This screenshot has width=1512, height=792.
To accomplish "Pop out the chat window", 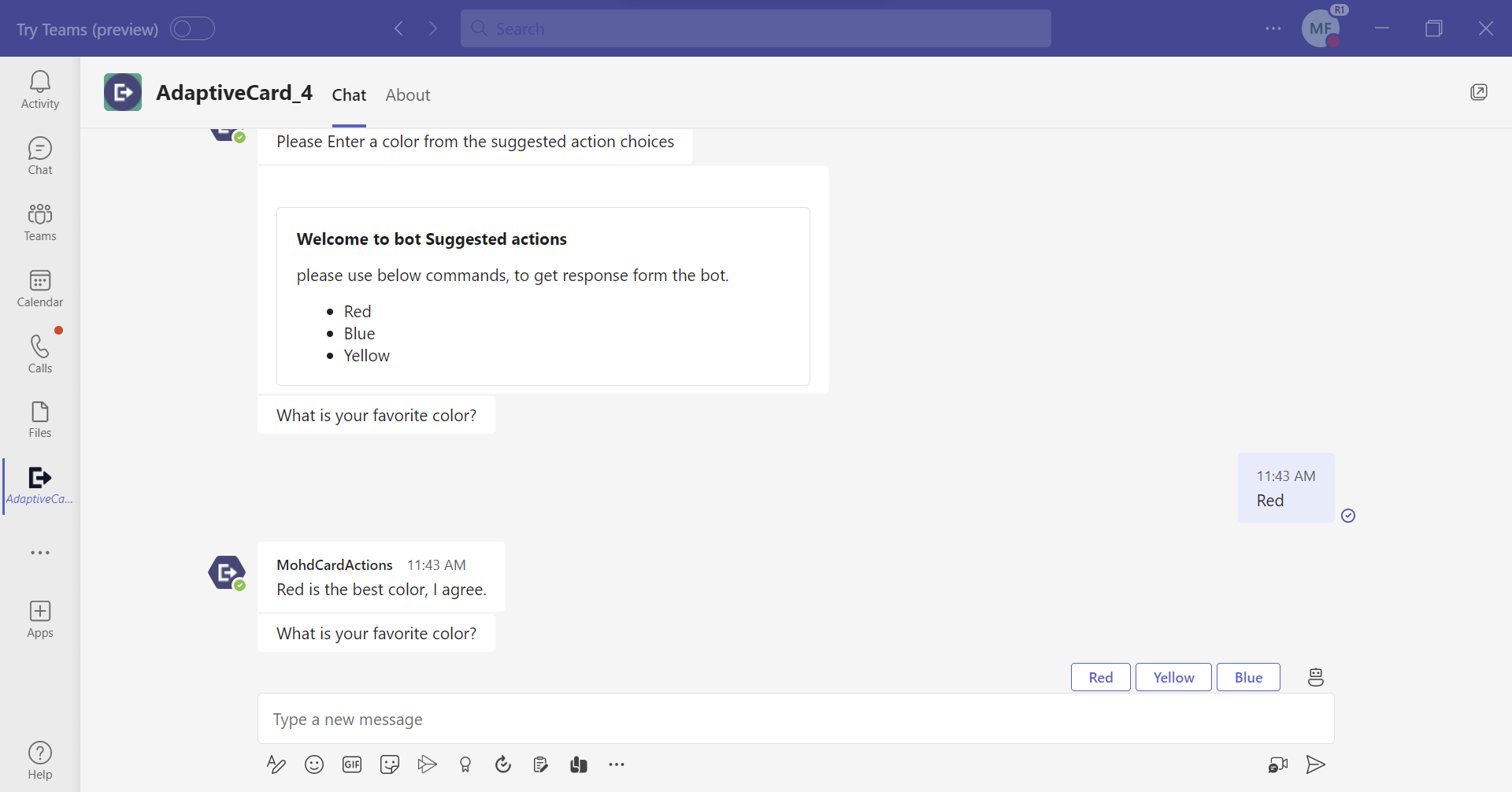I will (x=1479, y=92).
